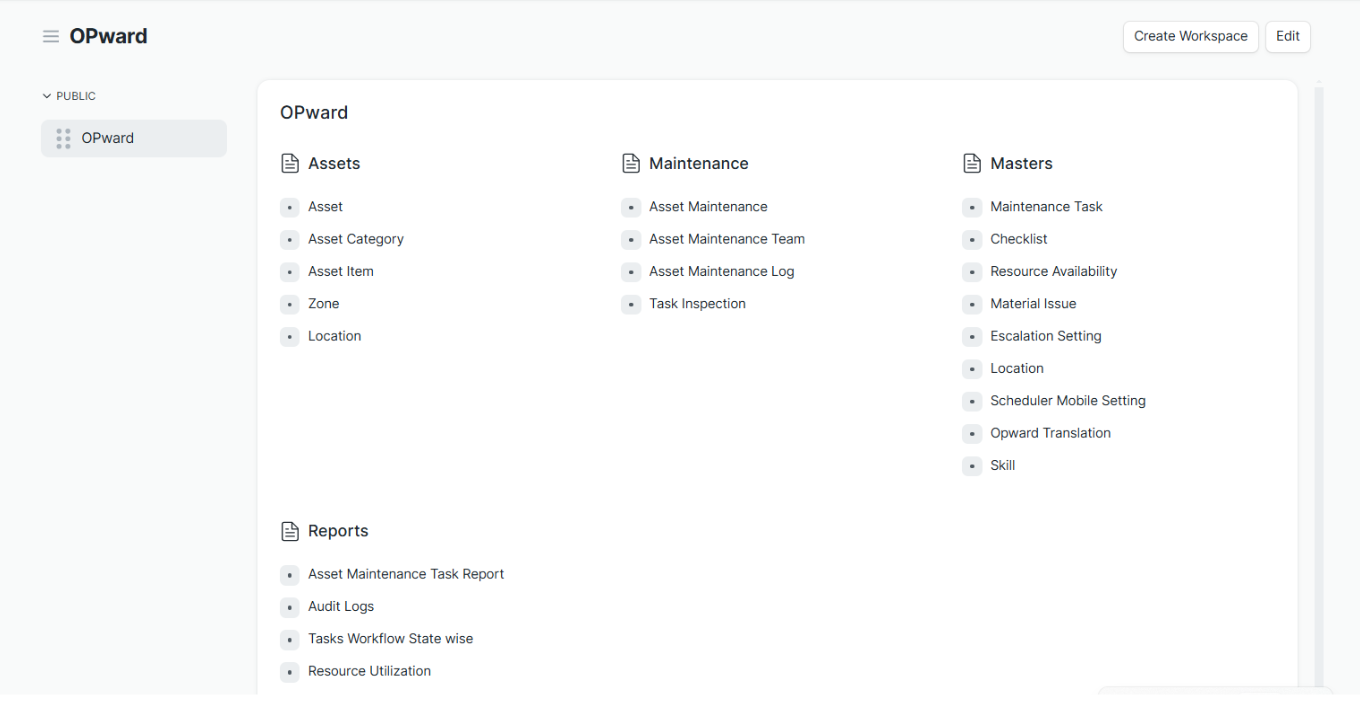This screenshot has width=1360, height=701.
Task: Go to Resource Availability in Masters
Action: 1053,272
